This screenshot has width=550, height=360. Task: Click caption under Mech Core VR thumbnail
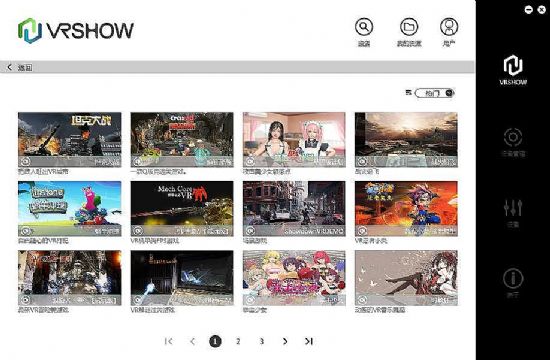[x=155, y=241]
